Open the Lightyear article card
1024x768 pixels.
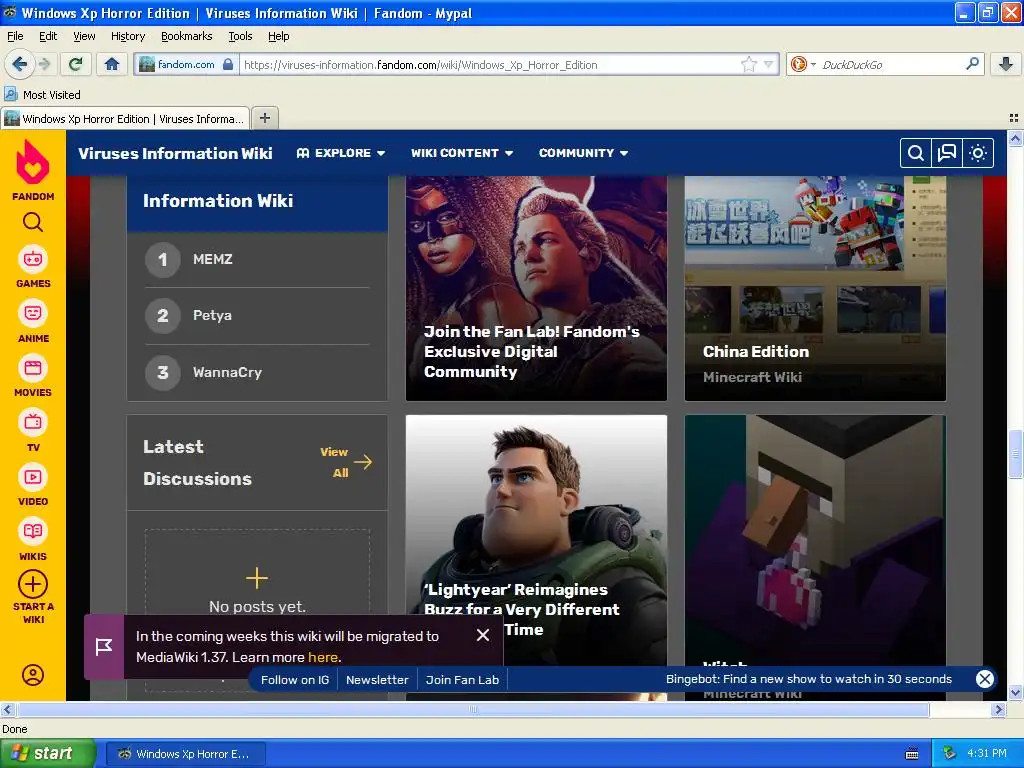(x=536, y=539)
